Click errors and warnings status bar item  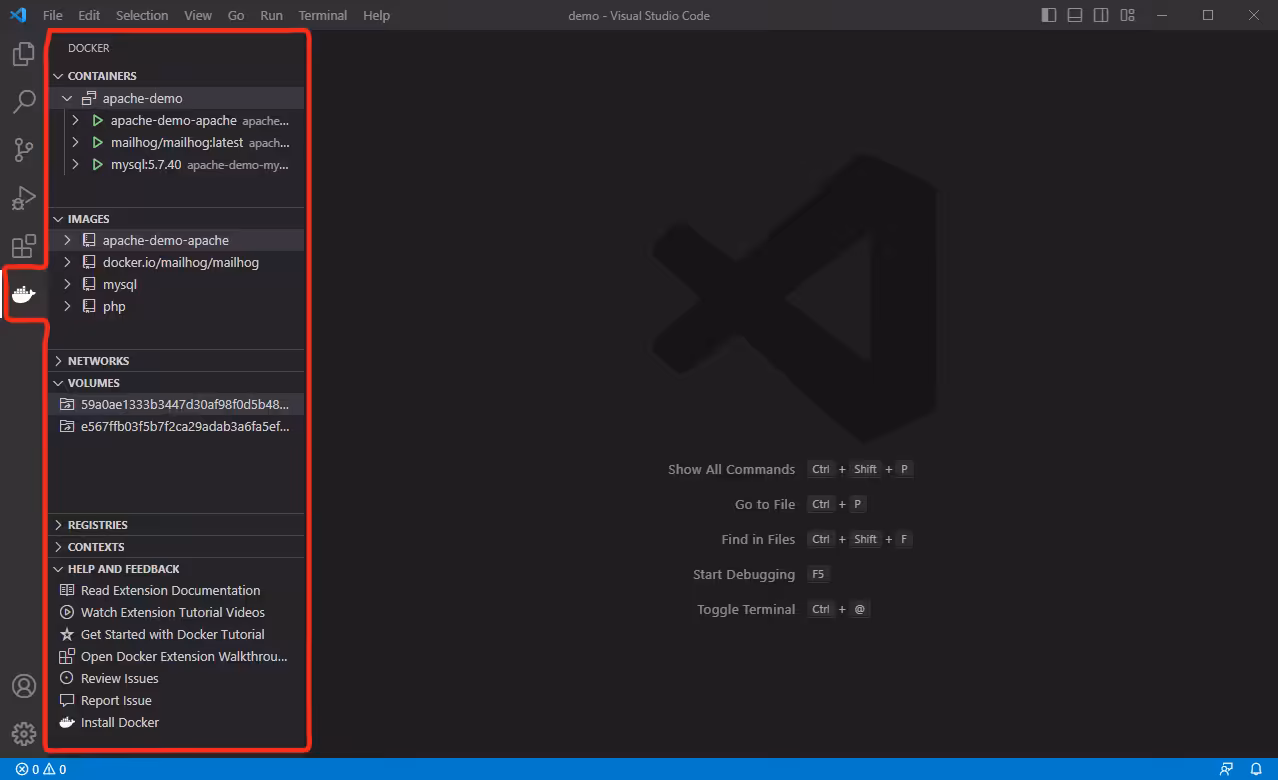41,769
